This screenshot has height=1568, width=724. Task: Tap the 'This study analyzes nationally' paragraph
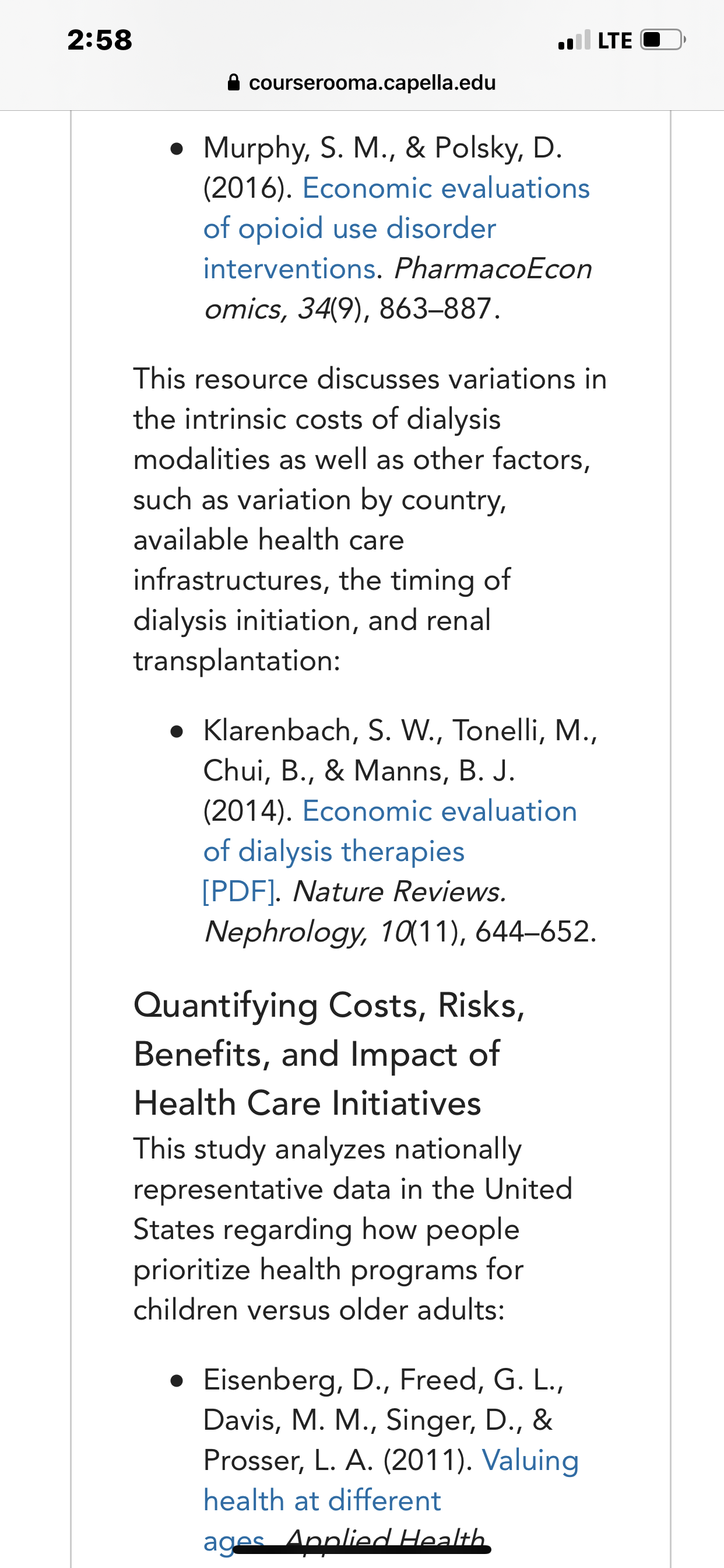point(353,1229)
